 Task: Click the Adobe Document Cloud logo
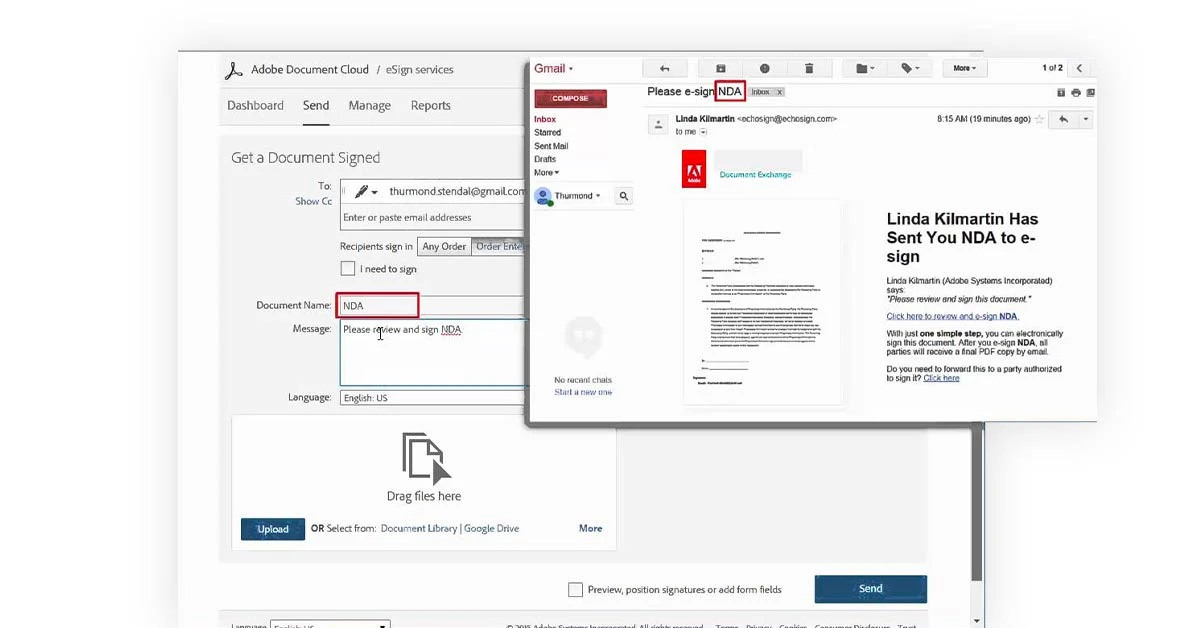pyautogui.click(x=234, y=69)
